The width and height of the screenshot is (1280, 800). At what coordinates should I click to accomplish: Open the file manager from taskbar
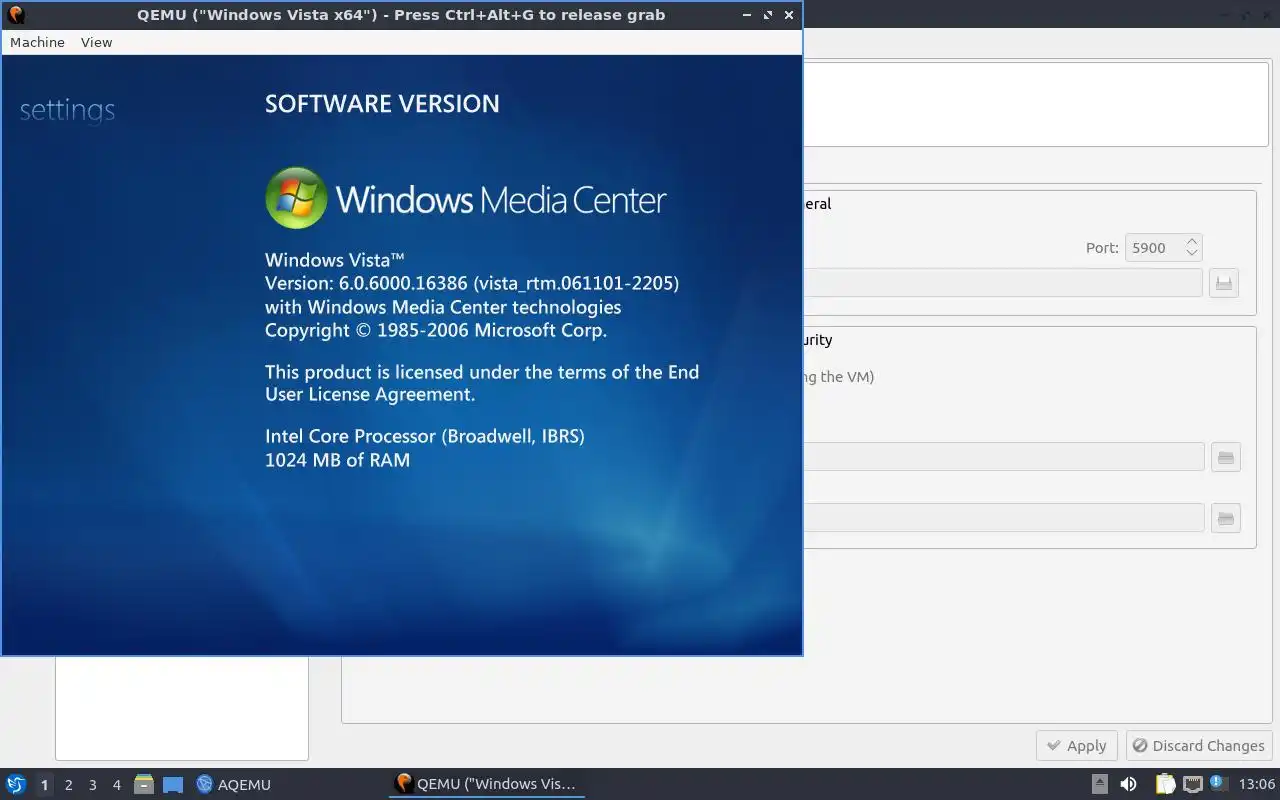coord(144,785)
